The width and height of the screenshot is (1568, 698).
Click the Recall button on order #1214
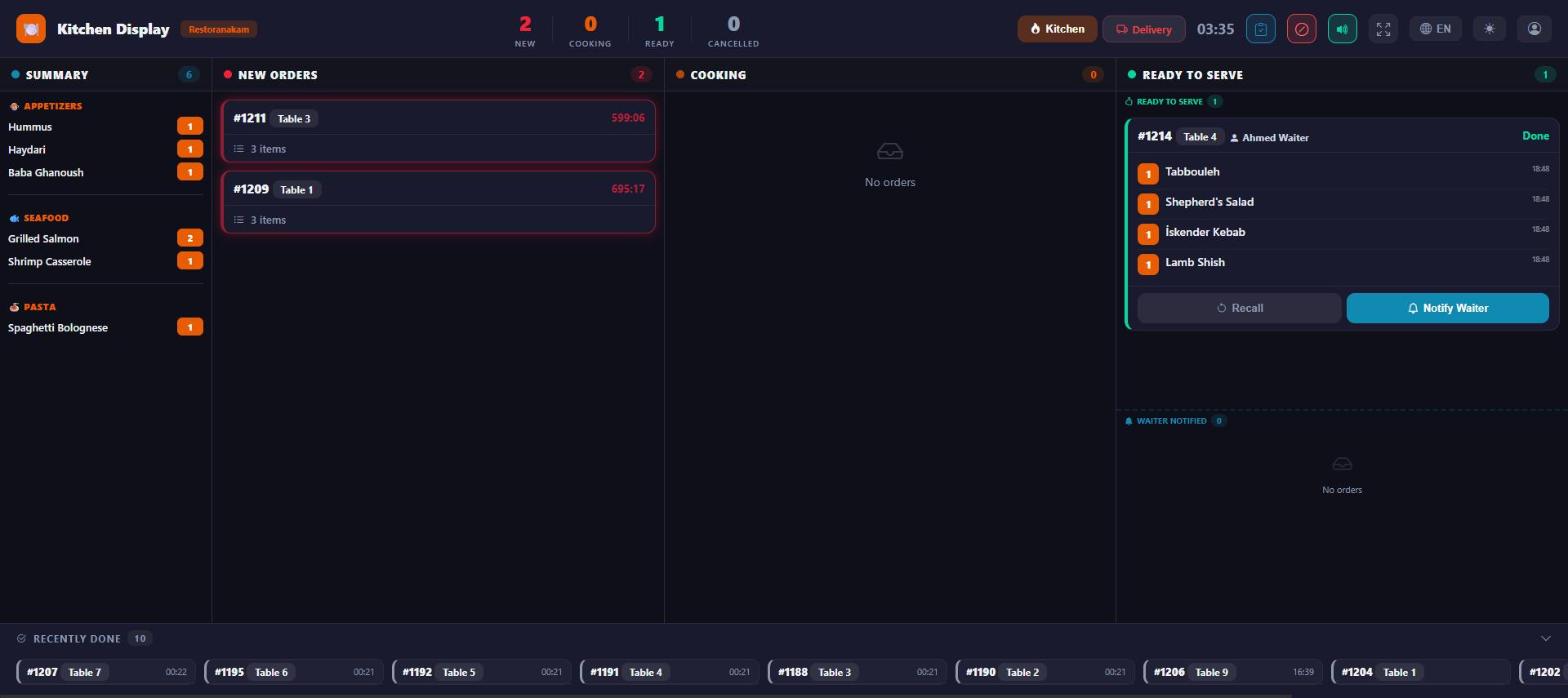click(x=1239, y=308)
